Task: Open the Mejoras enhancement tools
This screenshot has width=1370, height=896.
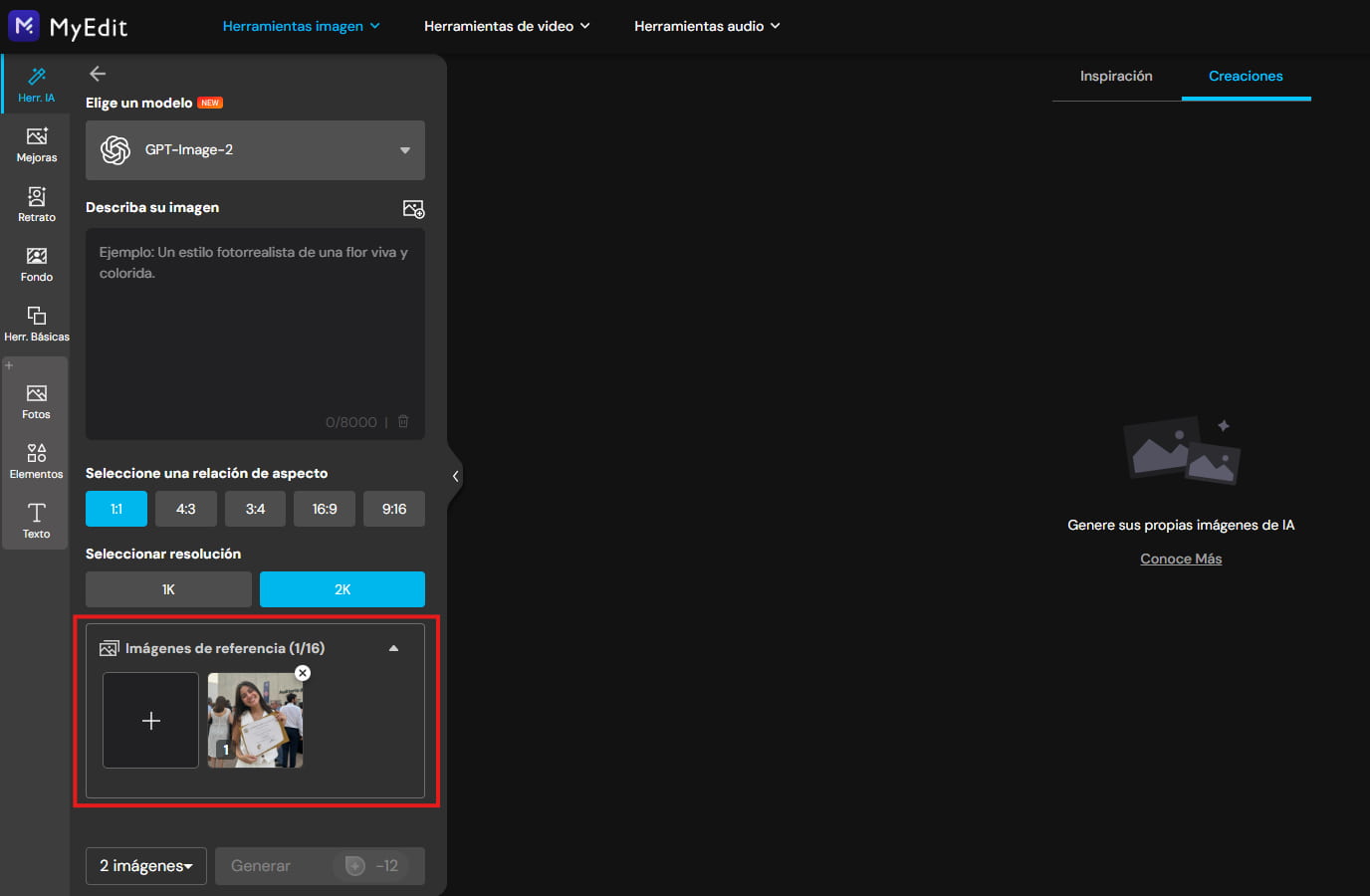Action: pos(37,144)
